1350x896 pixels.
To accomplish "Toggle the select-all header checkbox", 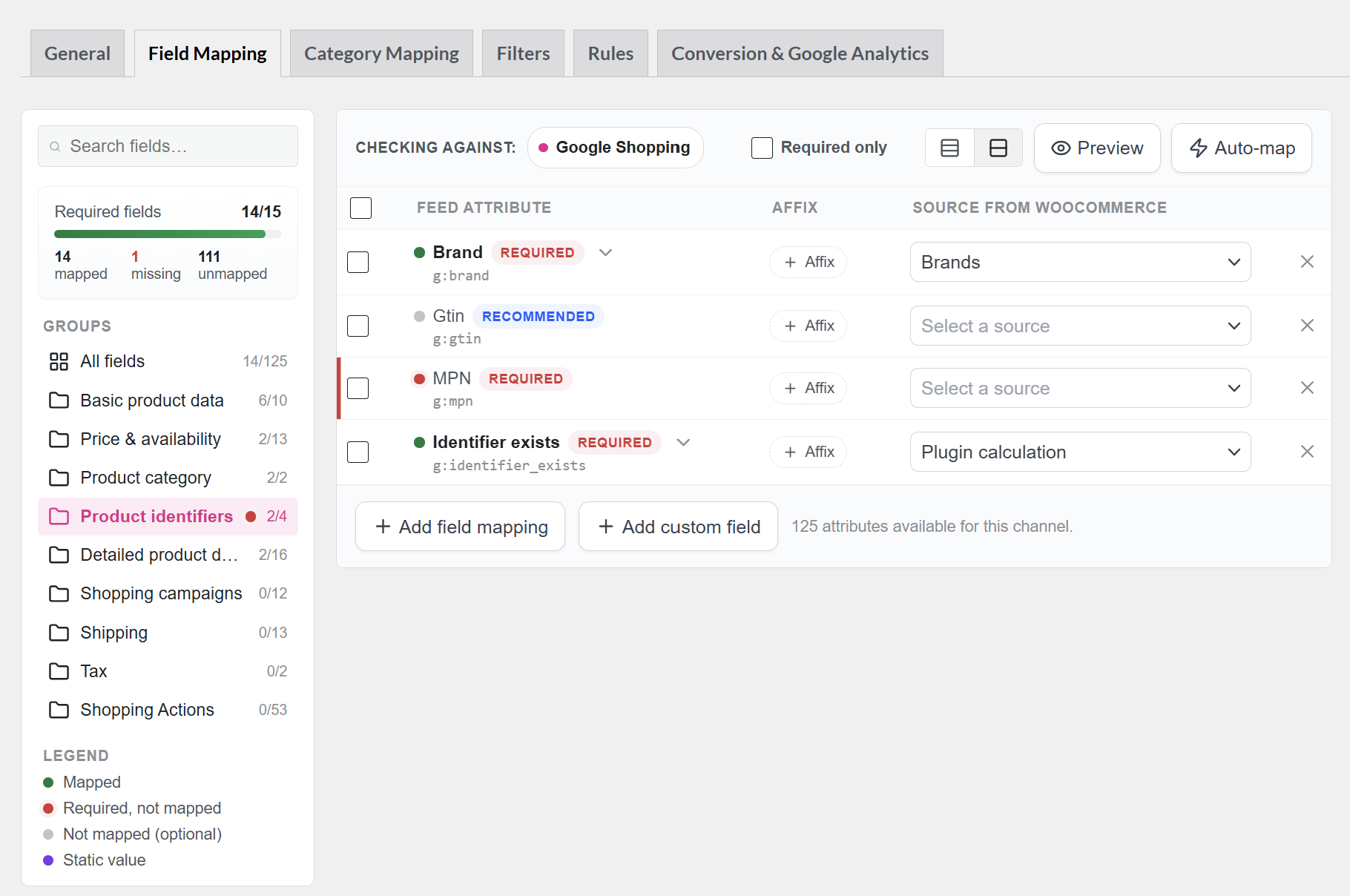I will (360, 208).
